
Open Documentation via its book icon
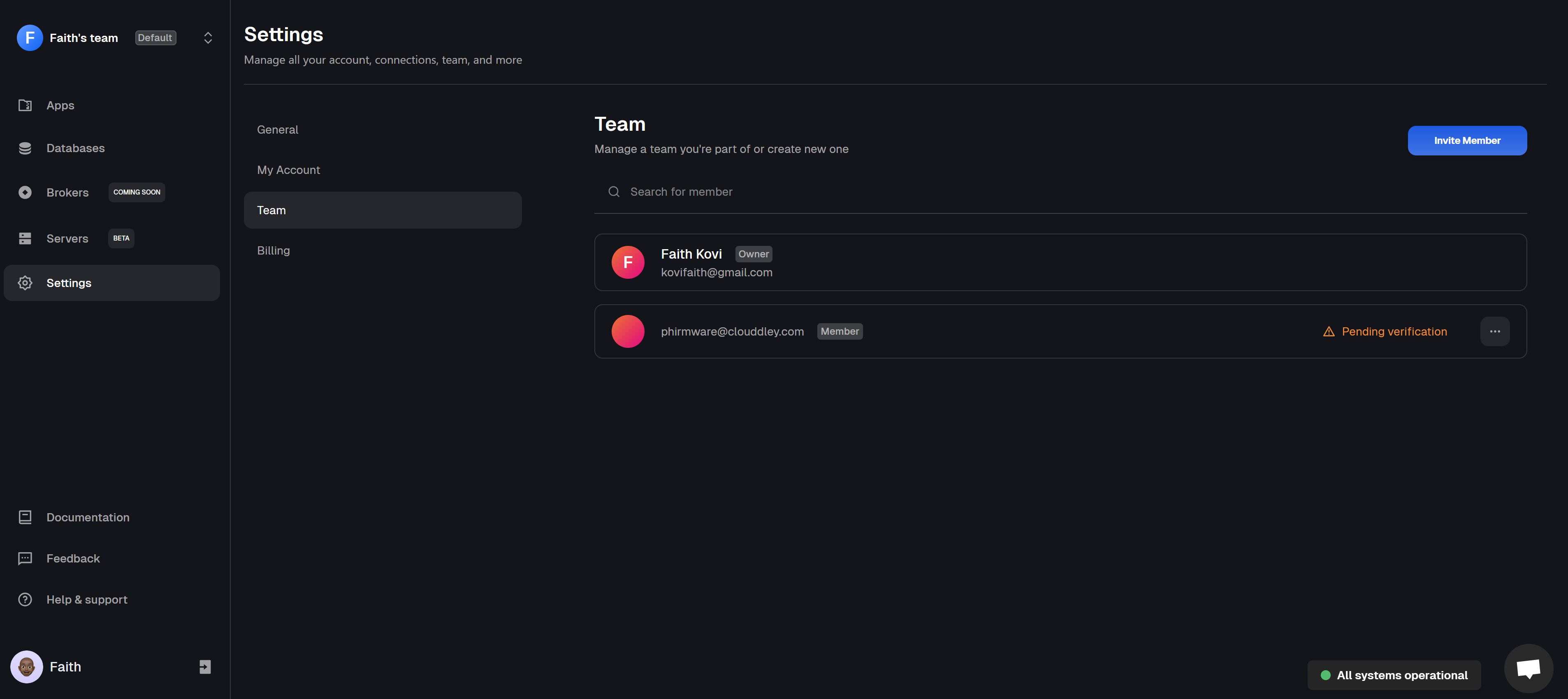(25, 517)
